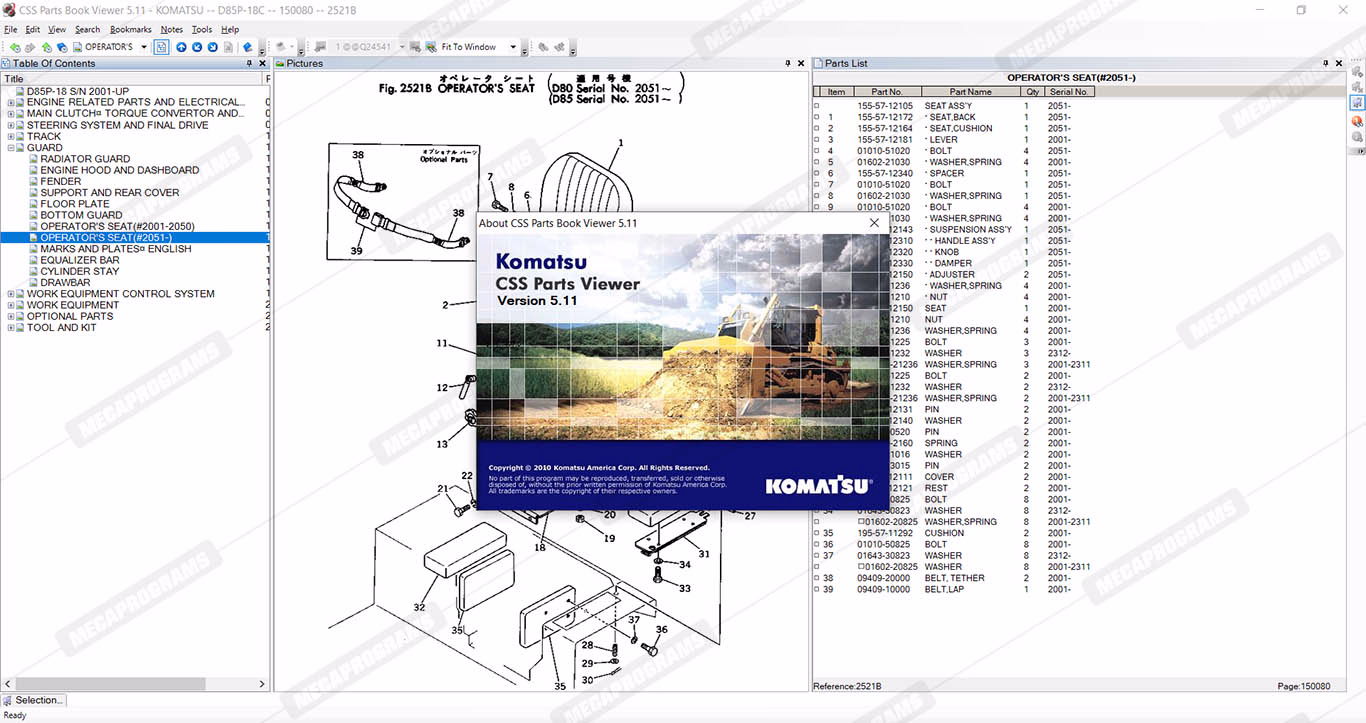
Task: Click the blue up-arrow navigation icon
Action: coord(181,47)
